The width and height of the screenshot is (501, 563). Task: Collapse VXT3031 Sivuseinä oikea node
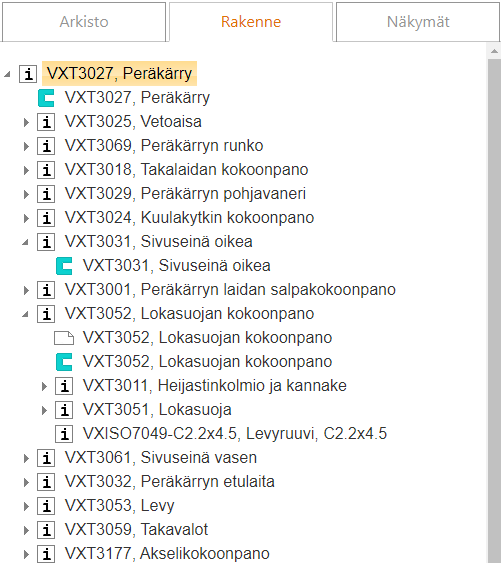click(25, 242)
